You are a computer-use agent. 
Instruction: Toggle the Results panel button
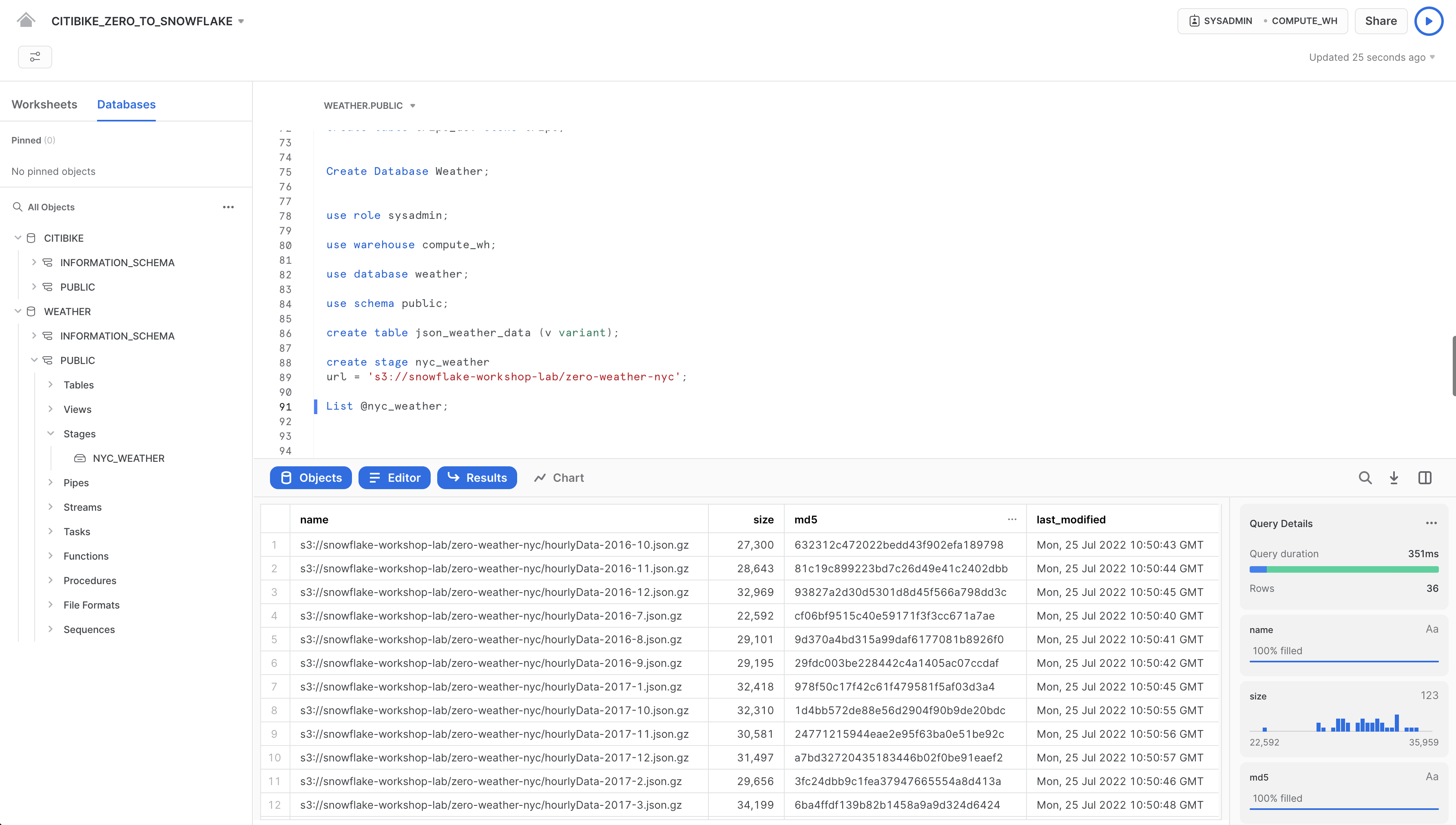click(477, 478)
